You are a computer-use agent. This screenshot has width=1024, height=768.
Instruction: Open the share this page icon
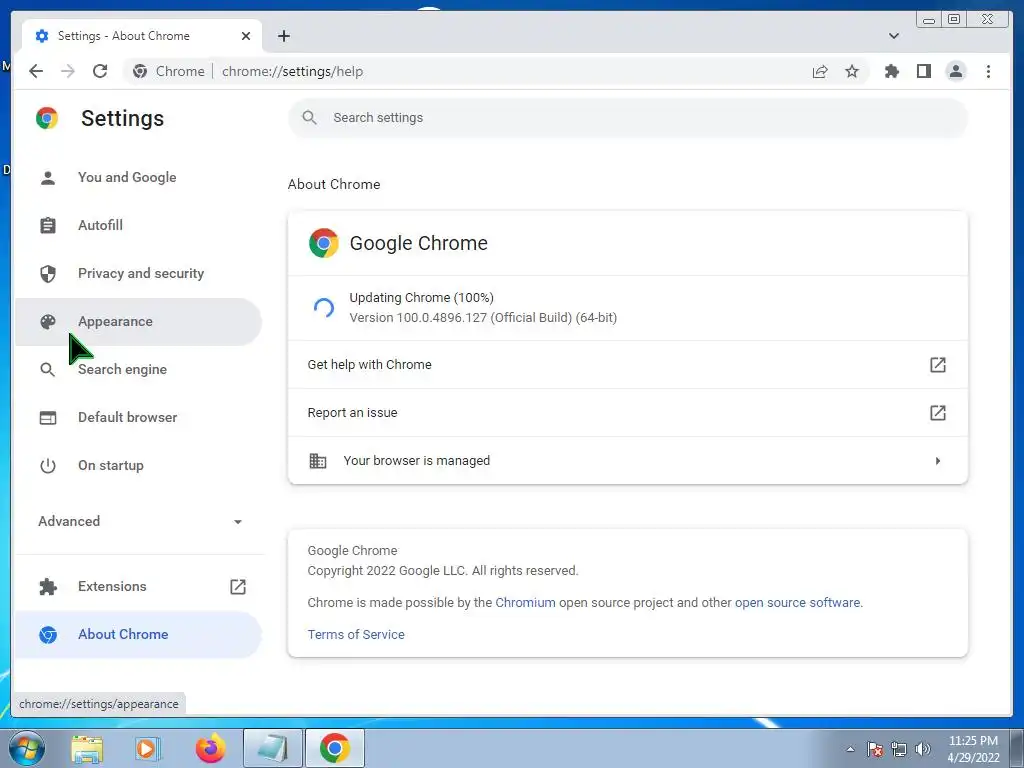pyautogui.click(x=820, y=71)
